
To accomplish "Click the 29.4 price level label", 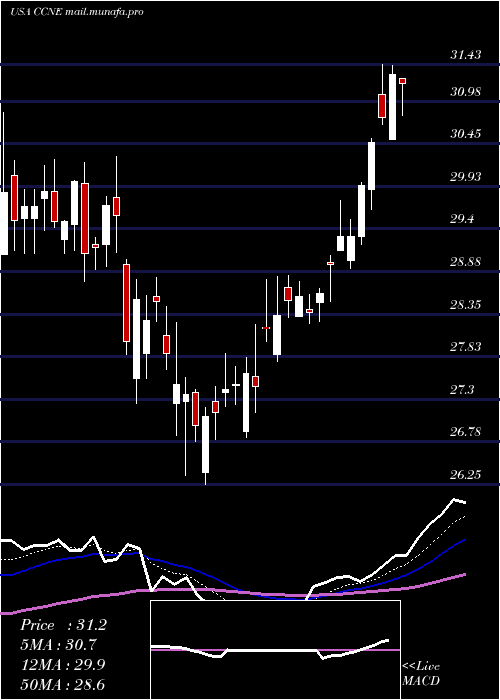I will [x=462, y=219].
